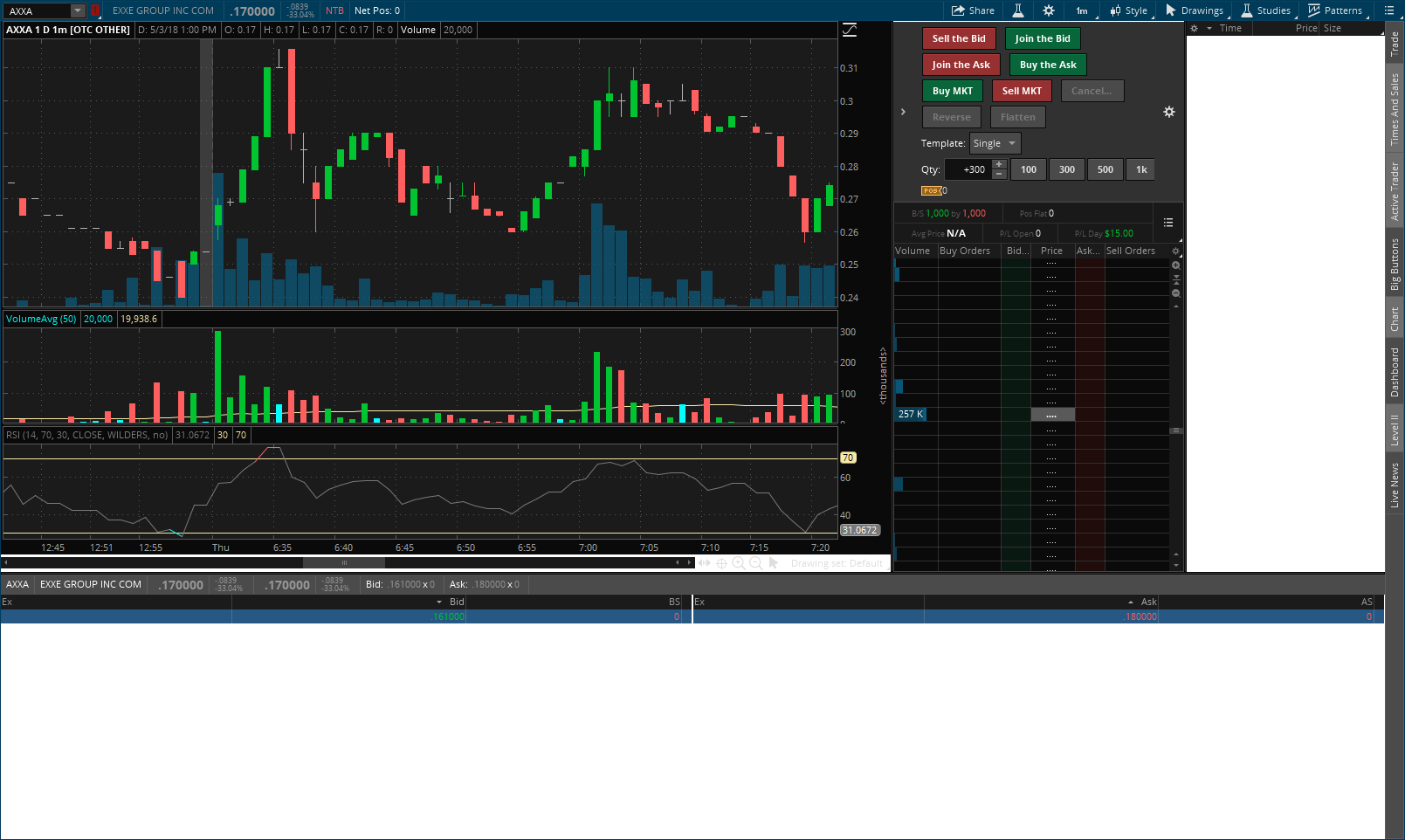Click the AXXA symbol input field

click(38, 10)
